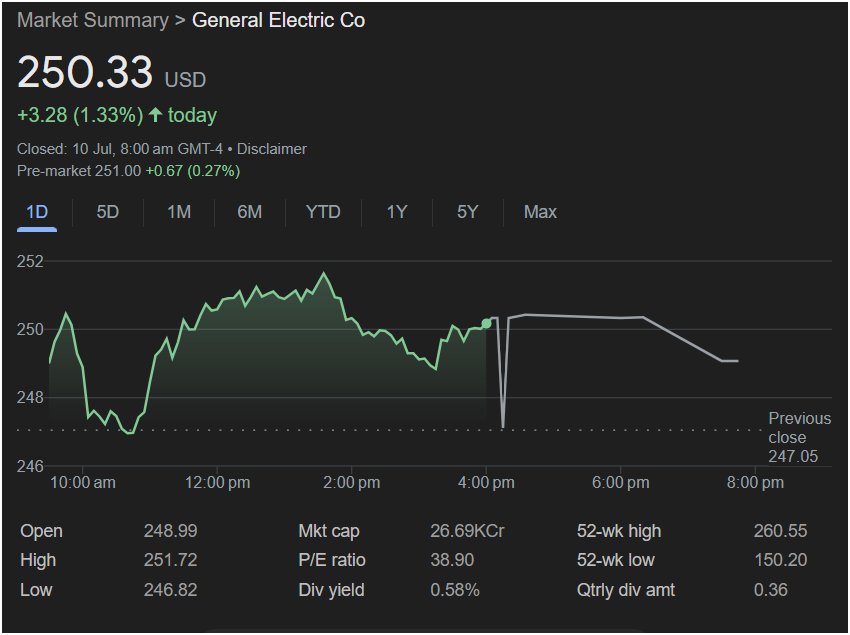Switch to the 5D chart tab

click(x=107, y=211)
